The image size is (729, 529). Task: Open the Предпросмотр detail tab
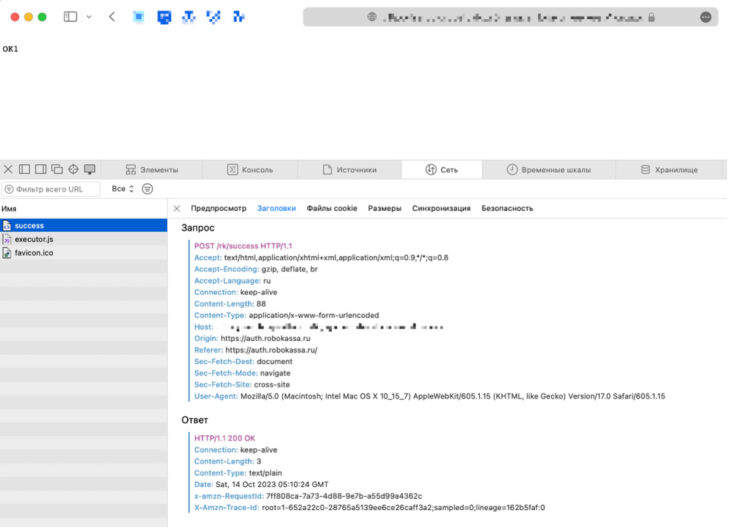(x=218, y=208)
